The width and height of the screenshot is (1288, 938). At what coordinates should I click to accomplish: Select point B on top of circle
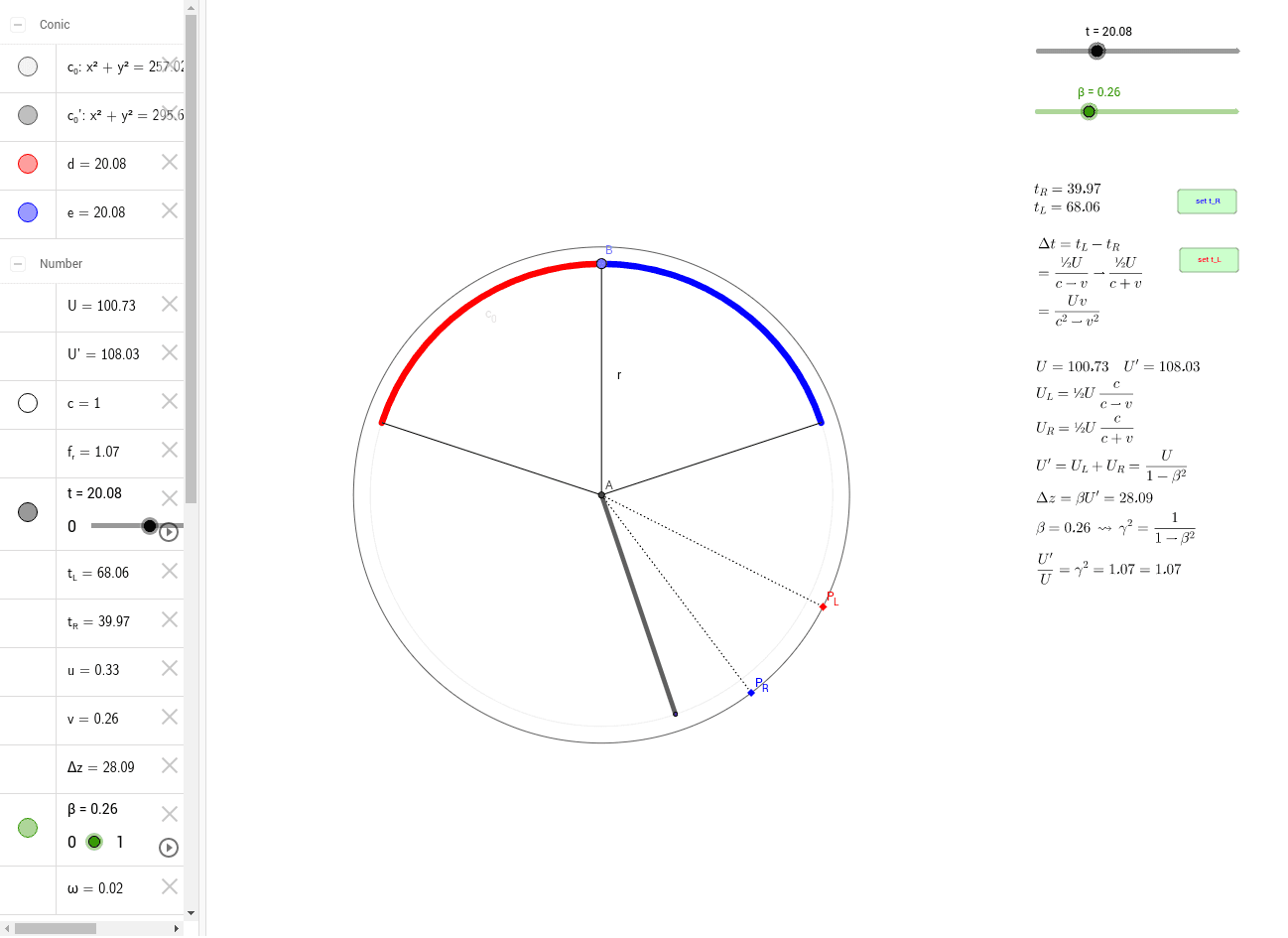pyautogui.click(x=601, y=263)
